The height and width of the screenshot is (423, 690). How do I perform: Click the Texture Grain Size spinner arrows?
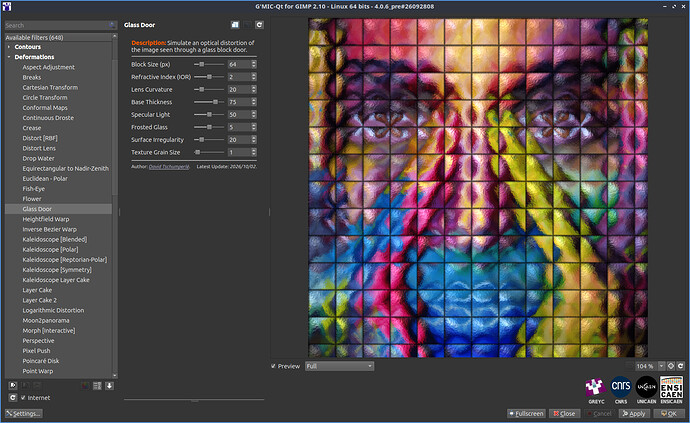[x=254, y=152]
